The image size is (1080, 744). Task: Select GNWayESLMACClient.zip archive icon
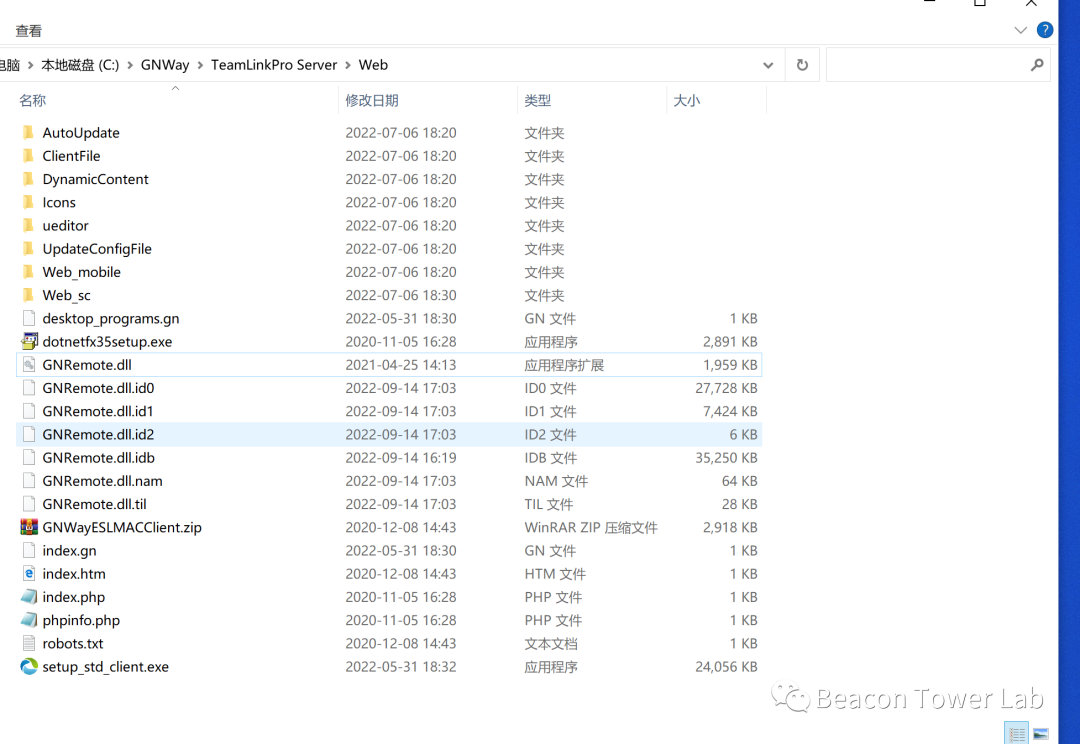point(29,527)
